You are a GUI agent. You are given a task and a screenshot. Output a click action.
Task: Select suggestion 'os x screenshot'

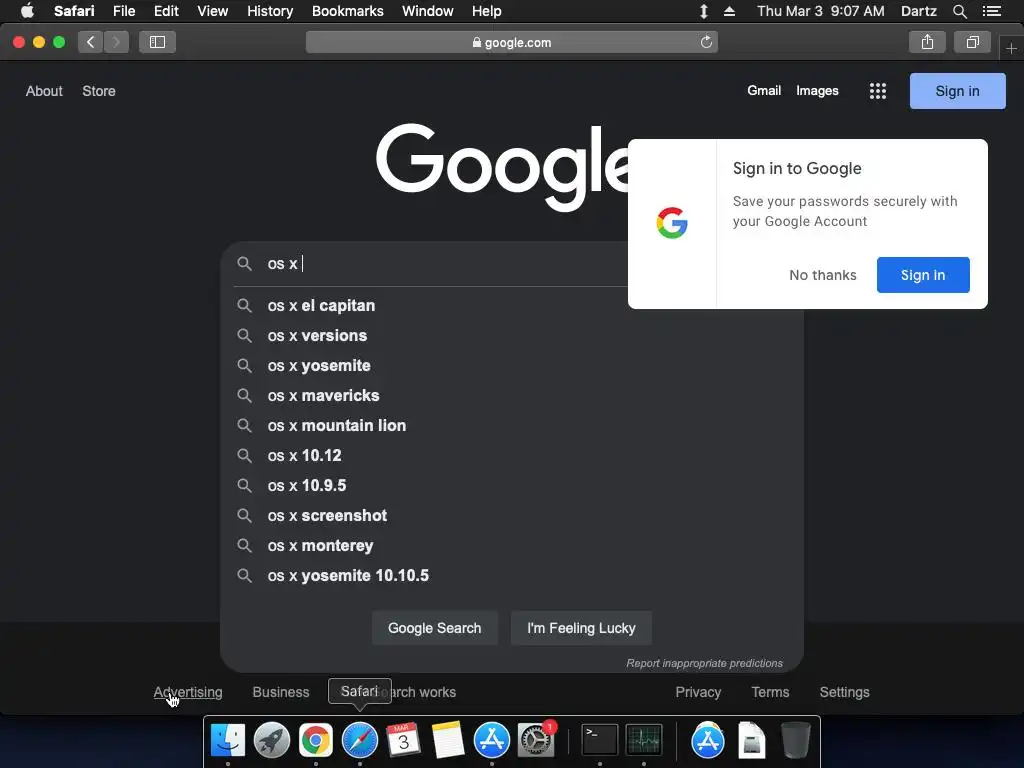512,516
